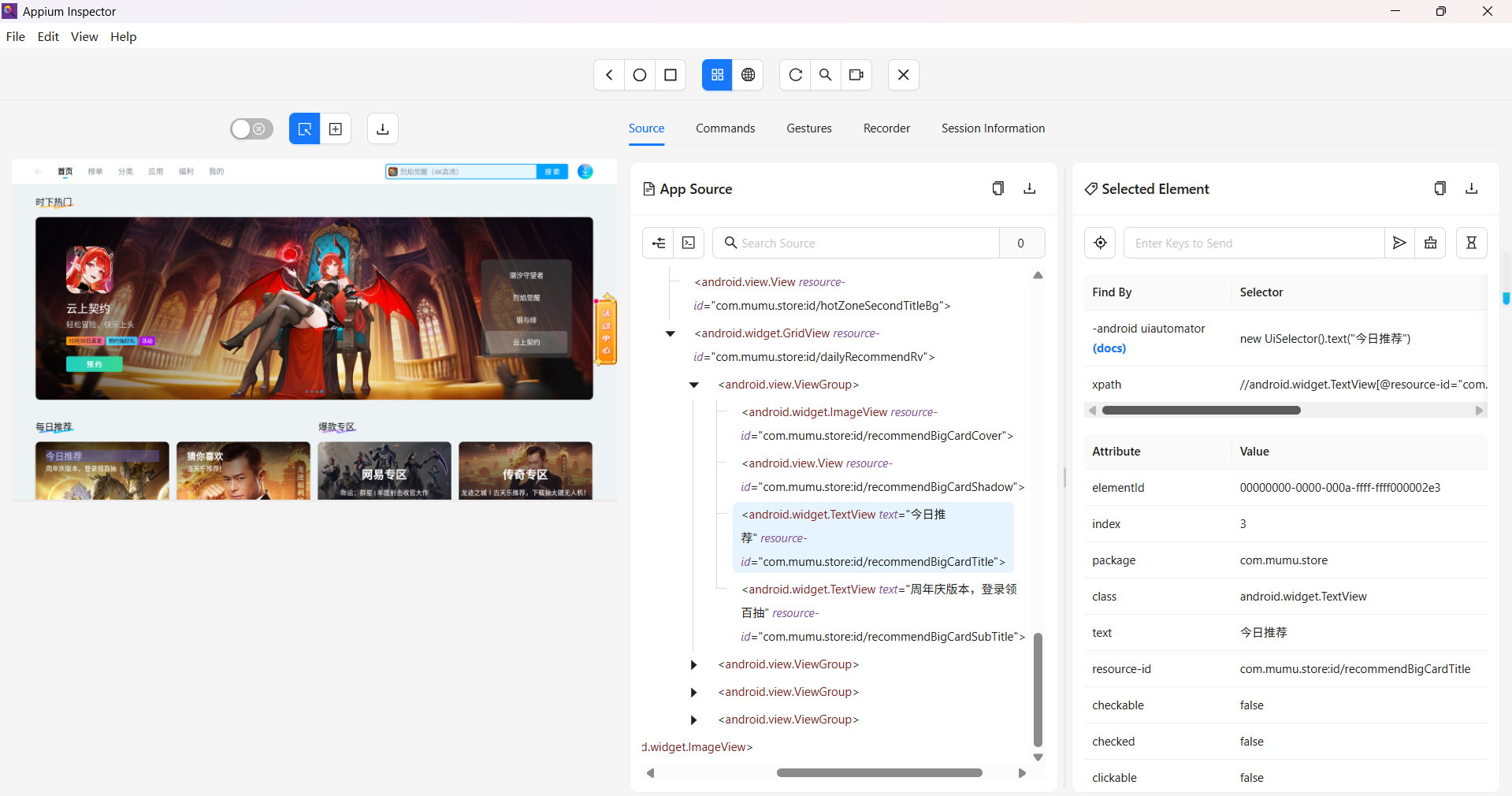Select the recommendBigCardTitle TextView node
The width and height of the screenshot is (1512, 796).
pos(873,537)
